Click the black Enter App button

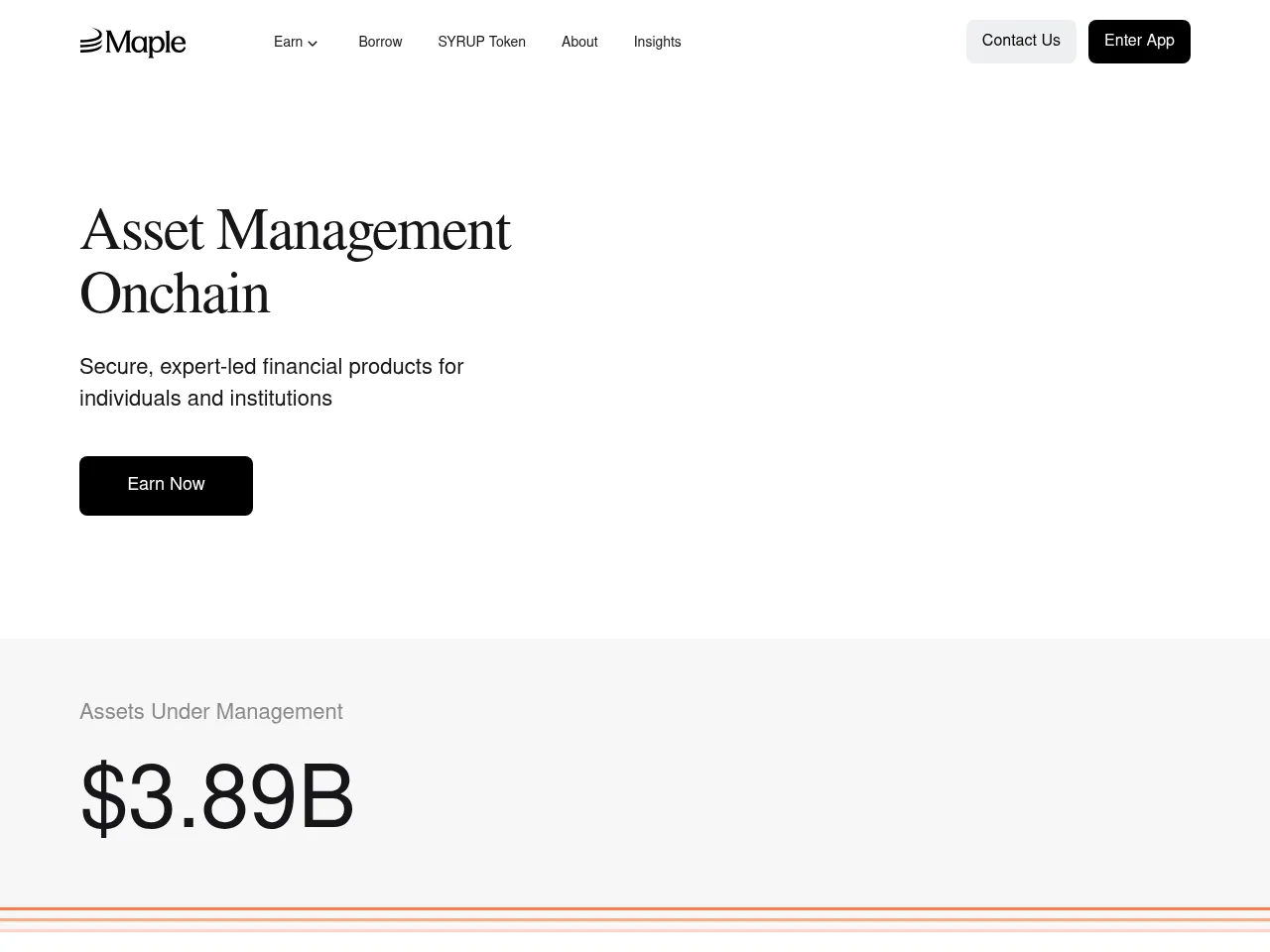pos(1138,42)
